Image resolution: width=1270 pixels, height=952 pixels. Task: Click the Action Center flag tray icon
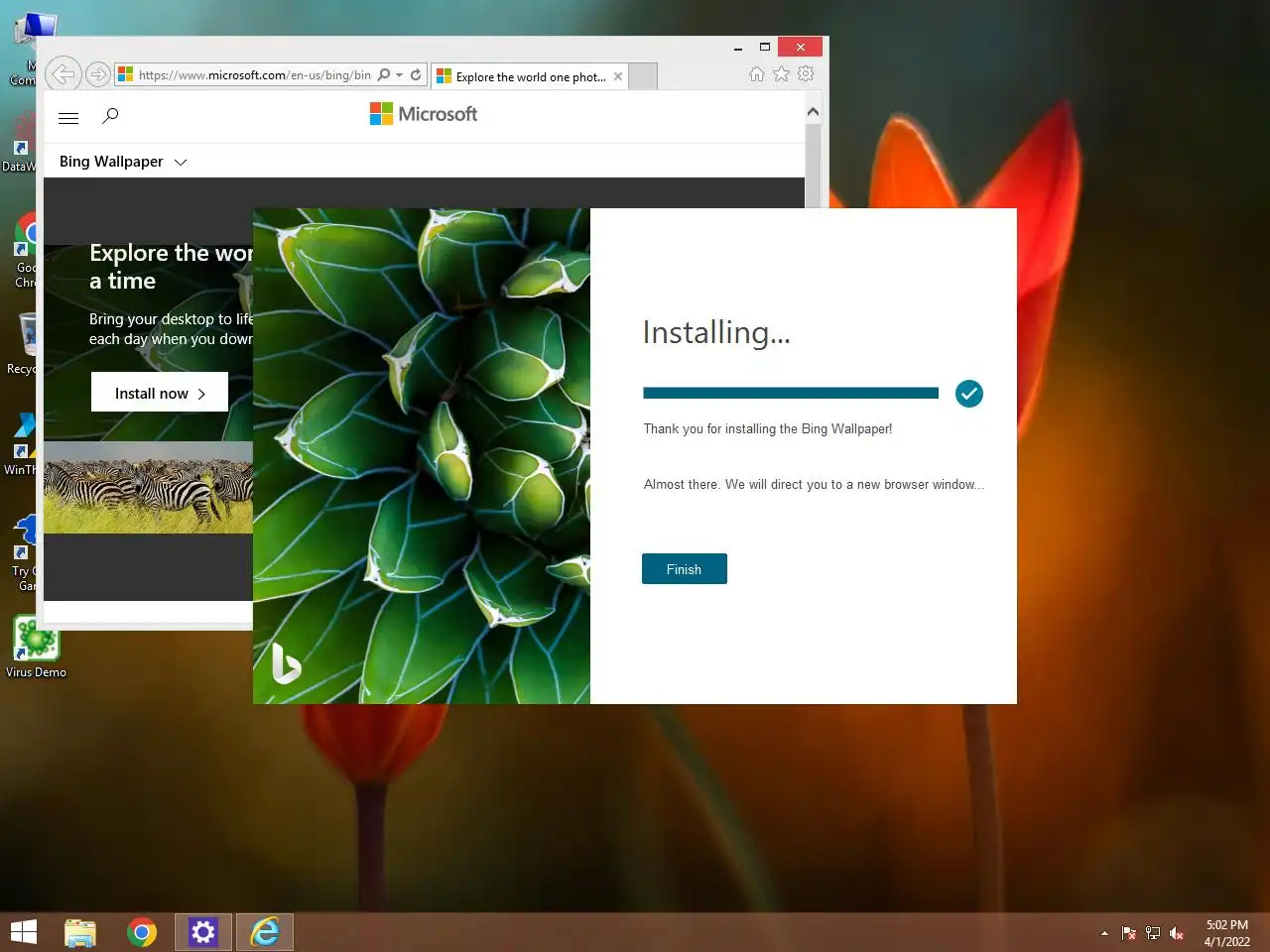click(1129, 933)
